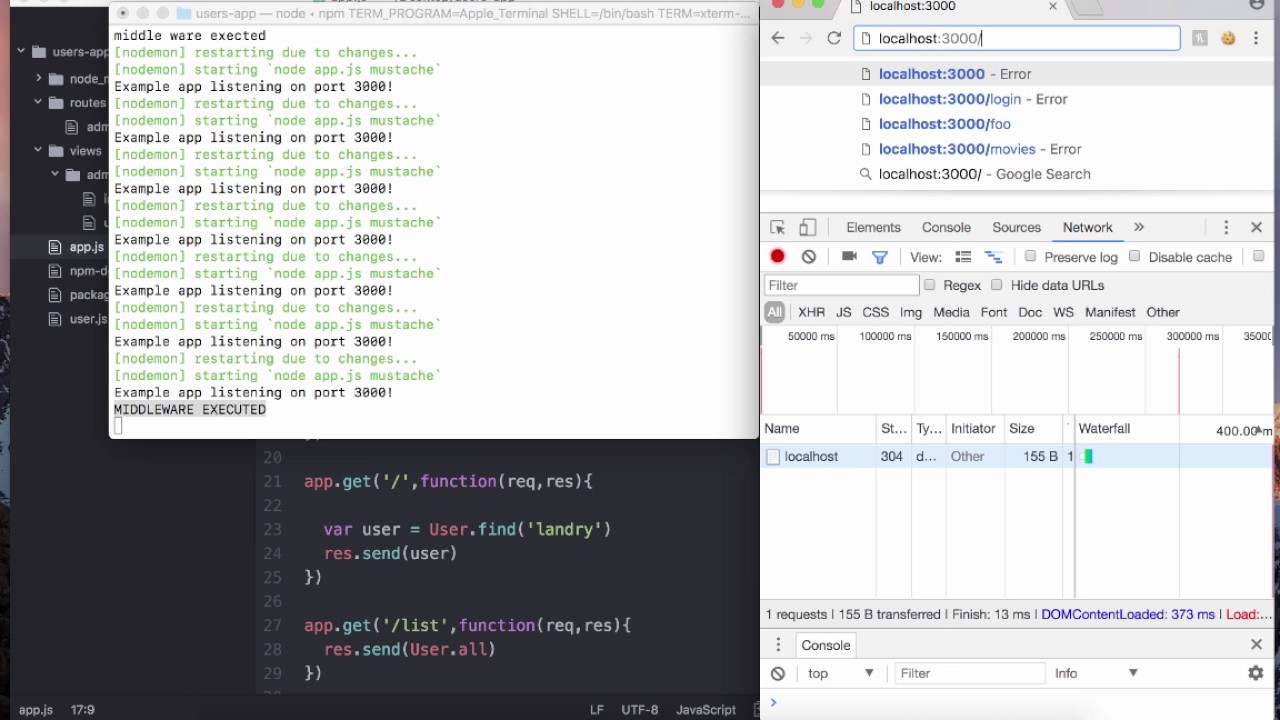Image resolution: width=1280 pixels, height=720 pixels.
Task: Filter requests by CSS type
Action: pos(875,312)
